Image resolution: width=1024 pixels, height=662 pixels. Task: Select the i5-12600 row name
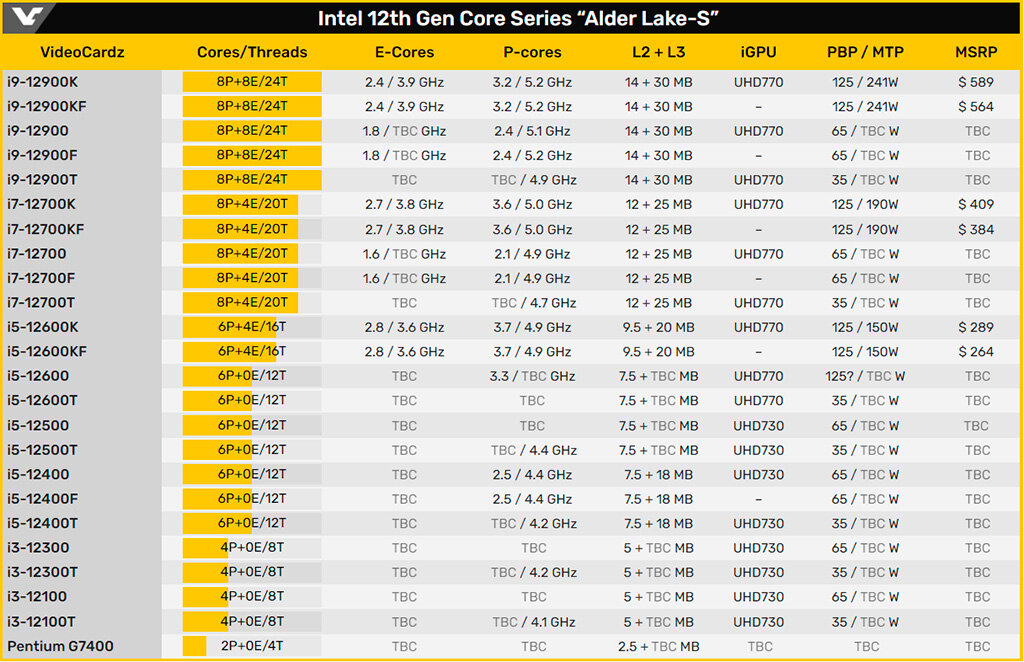point(38,376)
